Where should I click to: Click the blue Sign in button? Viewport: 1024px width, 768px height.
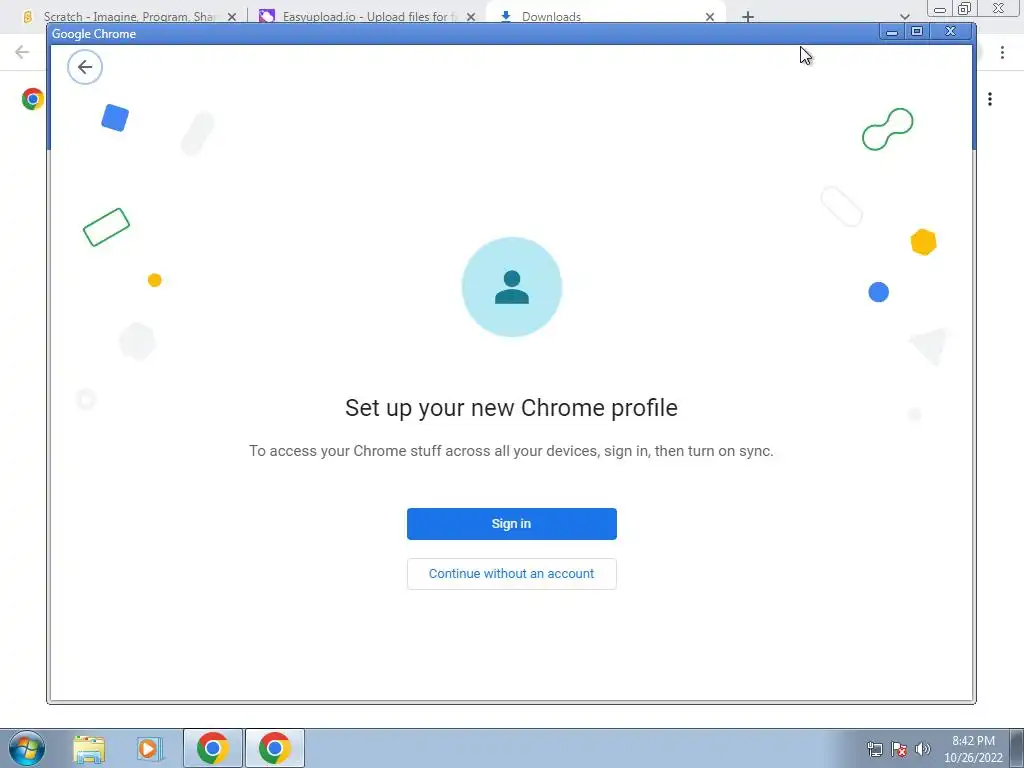click(x=511, y=524)
